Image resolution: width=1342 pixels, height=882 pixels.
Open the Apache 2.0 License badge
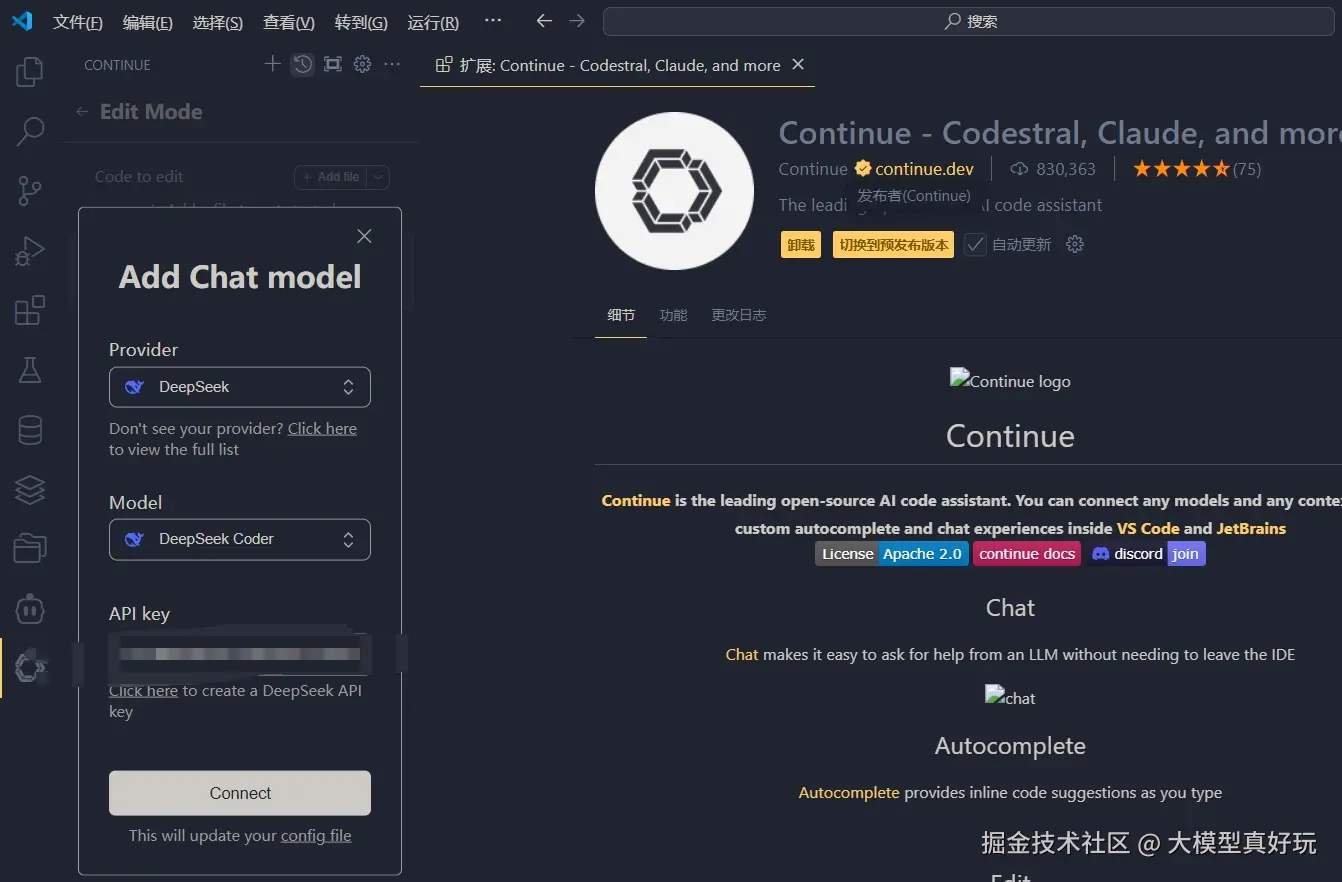tap(892, 554)
